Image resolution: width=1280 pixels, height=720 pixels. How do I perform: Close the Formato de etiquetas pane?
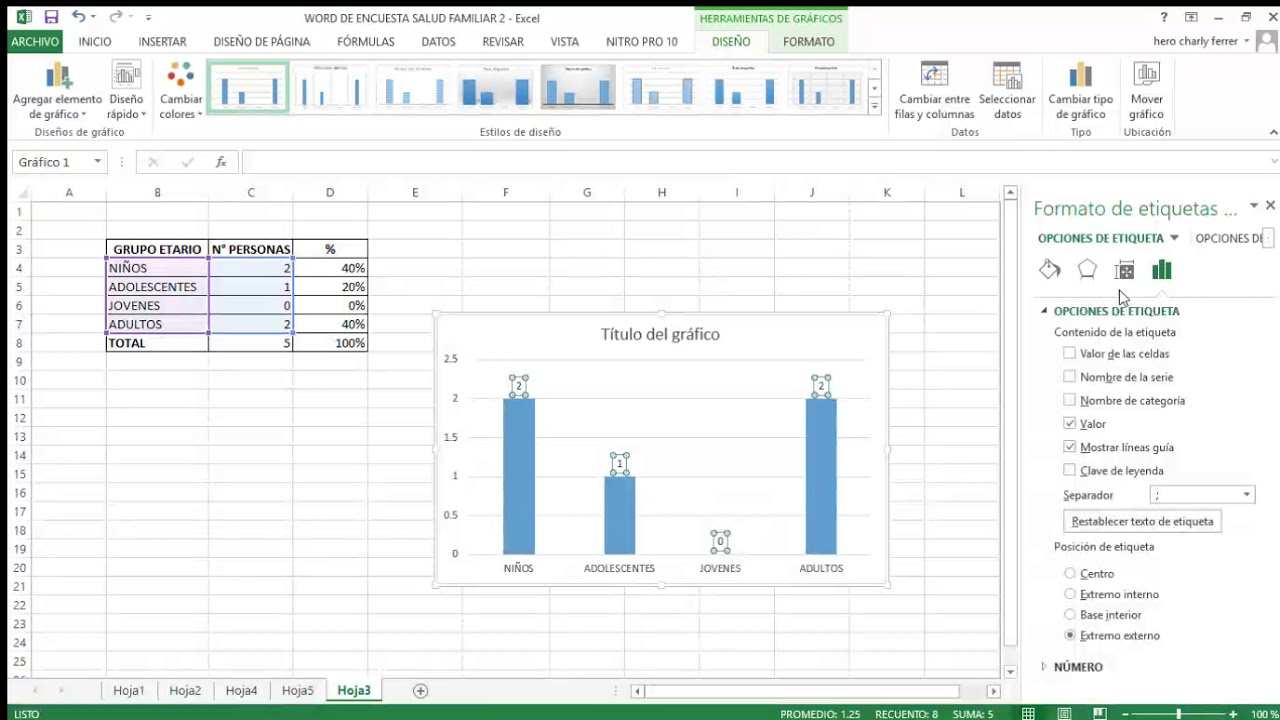click(x=1270, y=205)
